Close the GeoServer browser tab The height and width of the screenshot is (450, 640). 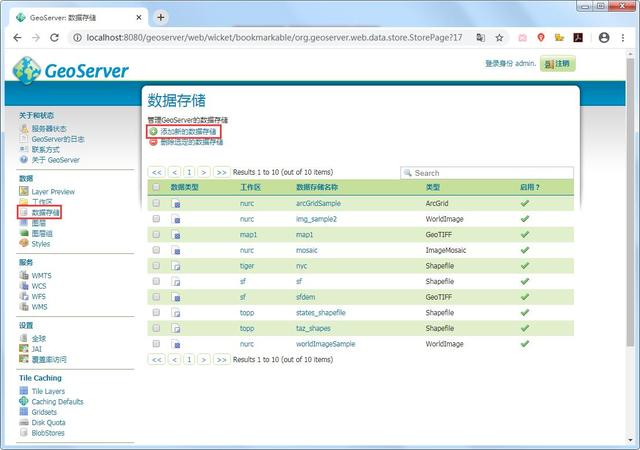[139, 18]
